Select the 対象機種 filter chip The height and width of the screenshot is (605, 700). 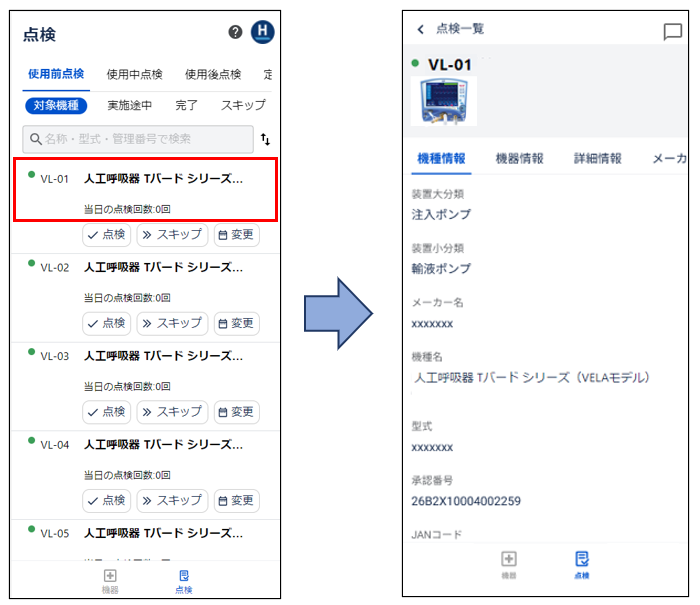[x=56, y=105]
